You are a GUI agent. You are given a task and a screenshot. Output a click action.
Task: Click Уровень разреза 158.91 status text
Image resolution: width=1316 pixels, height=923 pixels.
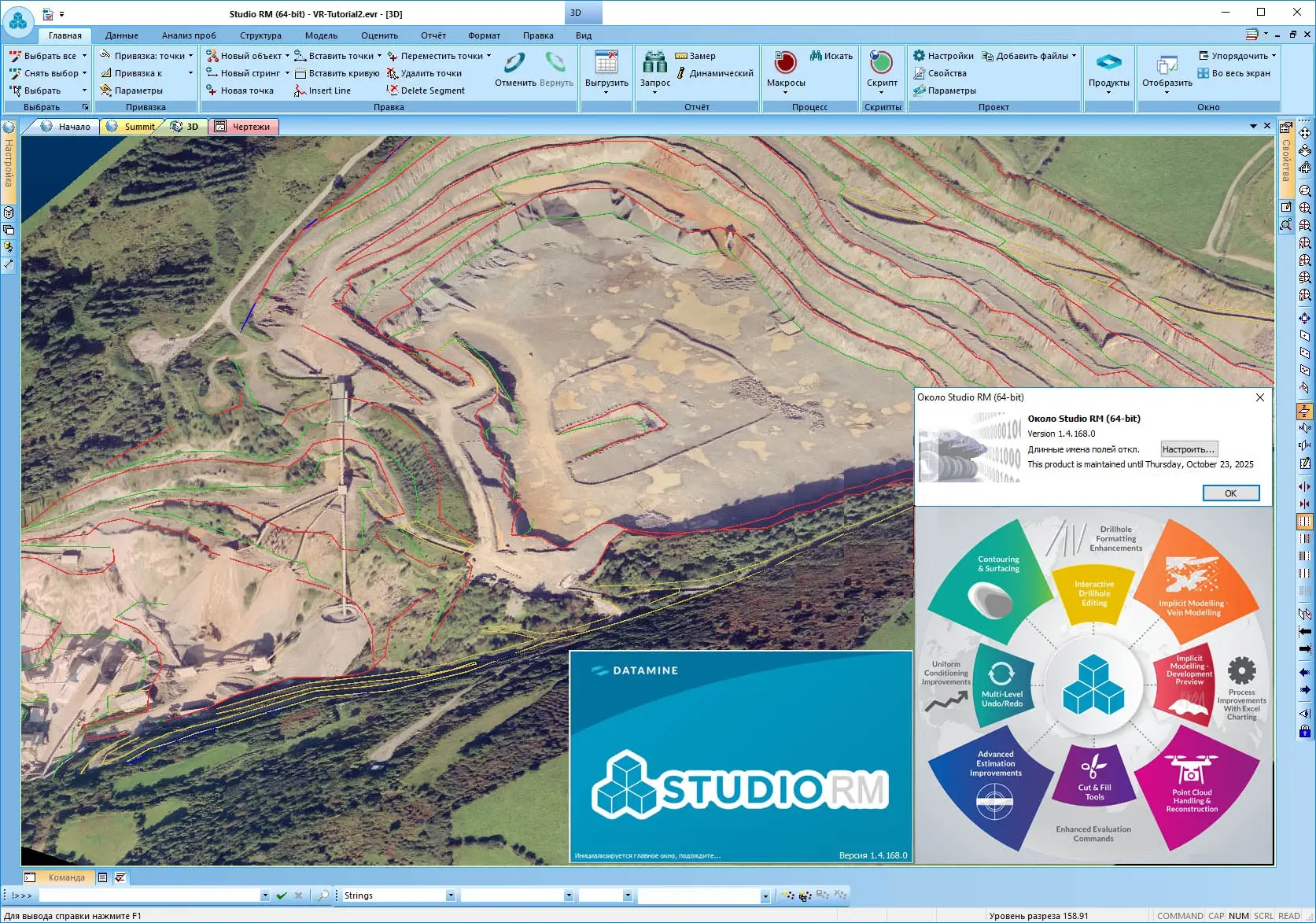point(1038,916)
